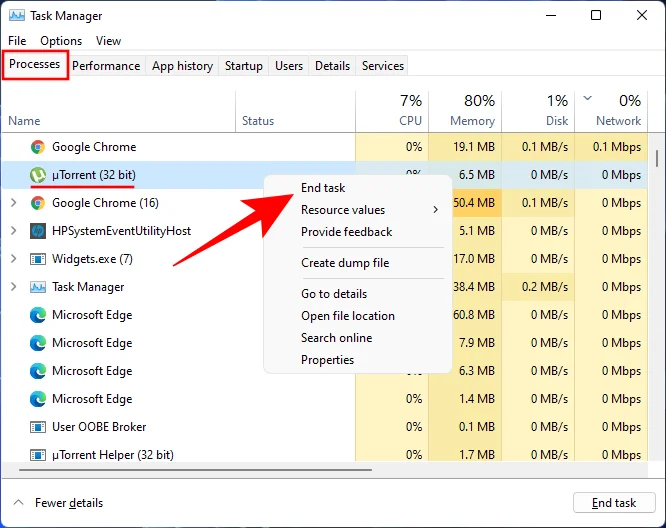Screen dimensions: 666x528
Task: Expand the HPSystemEventUtilityHost process group
Action: pyautogui.click(x=13, y=231)
